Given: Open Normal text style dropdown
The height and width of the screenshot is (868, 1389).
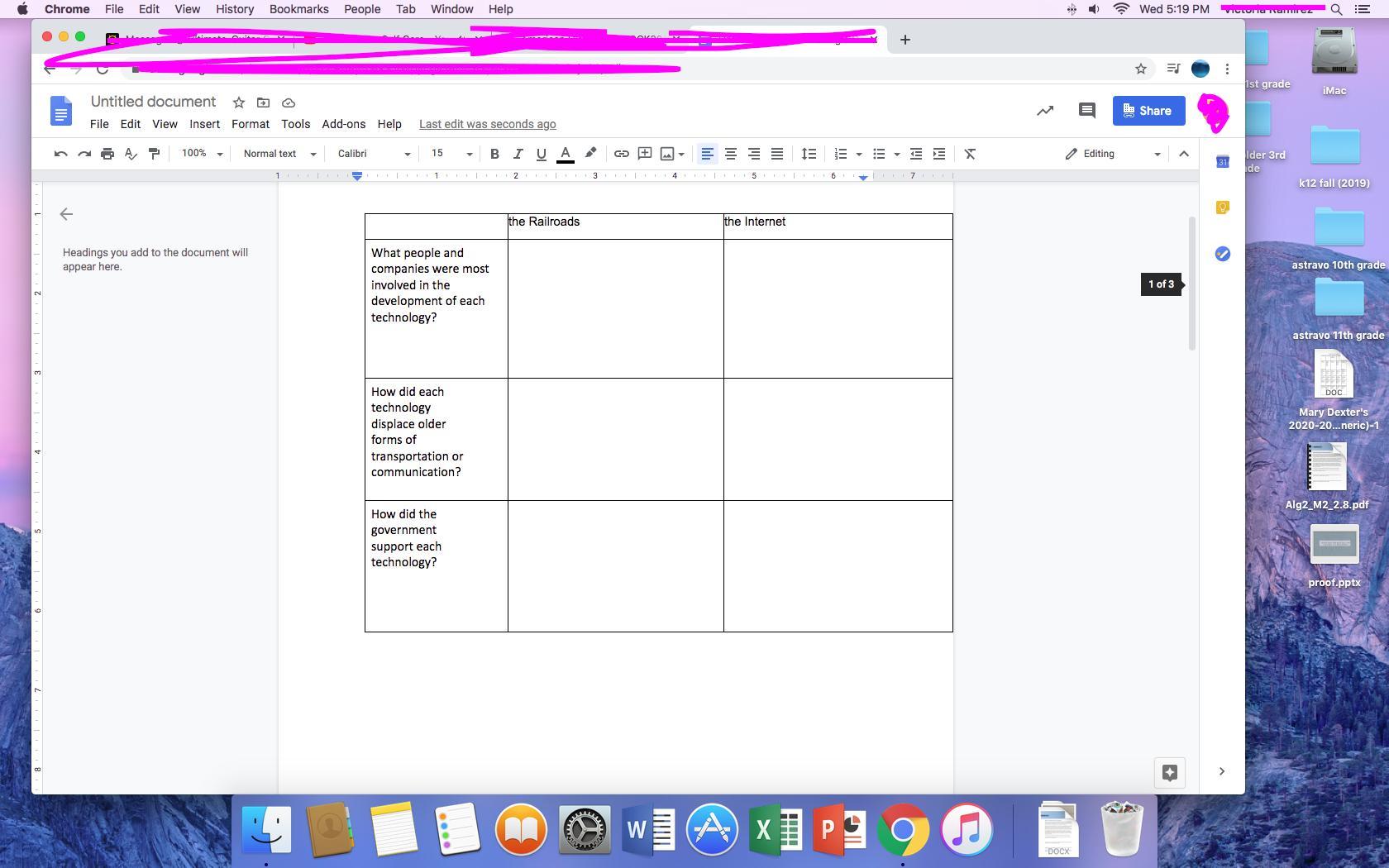Looking at the screenshot, I should click(279, 154).
